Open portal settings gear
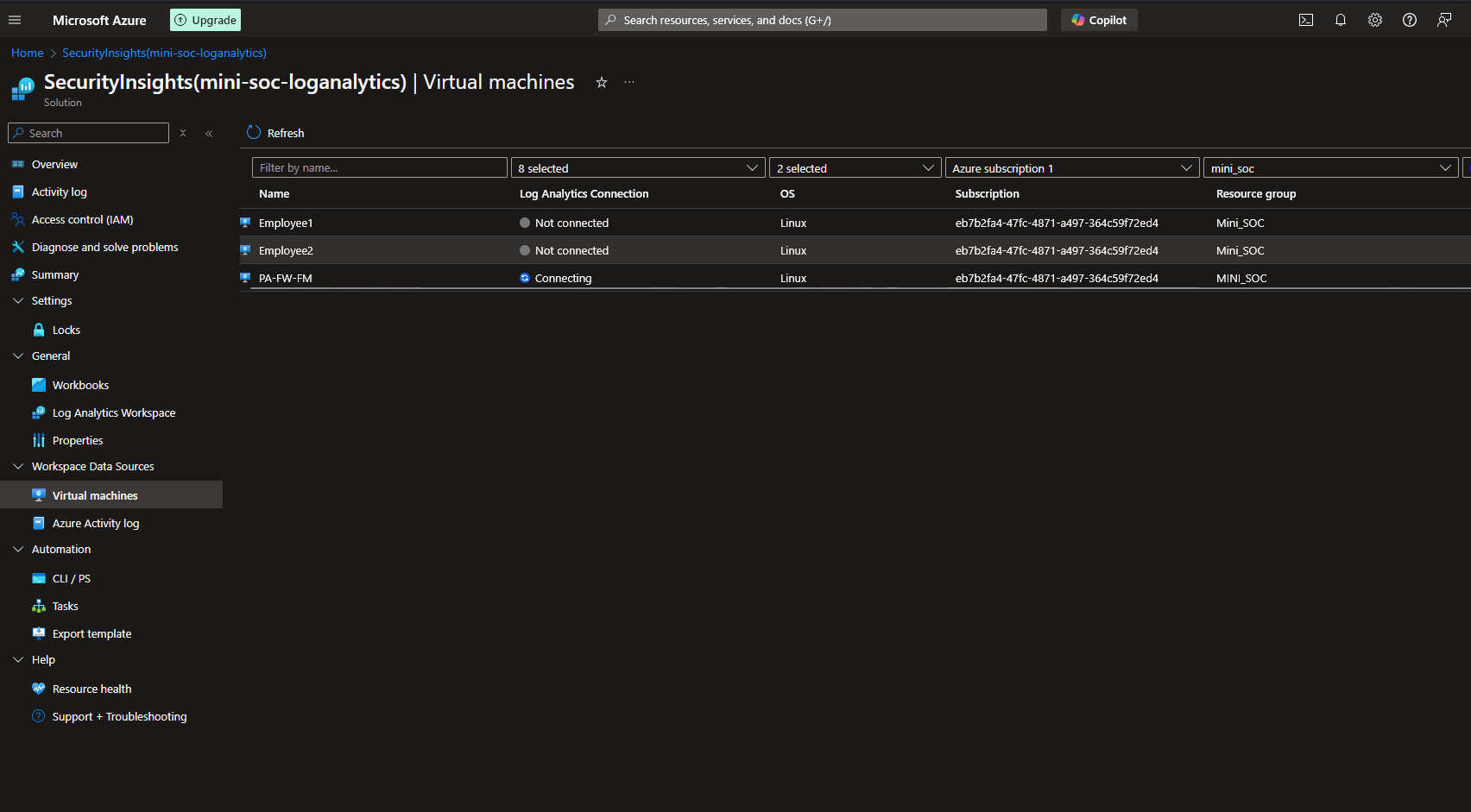This screenshot has width=1471, height=812. coord(1375,20)
